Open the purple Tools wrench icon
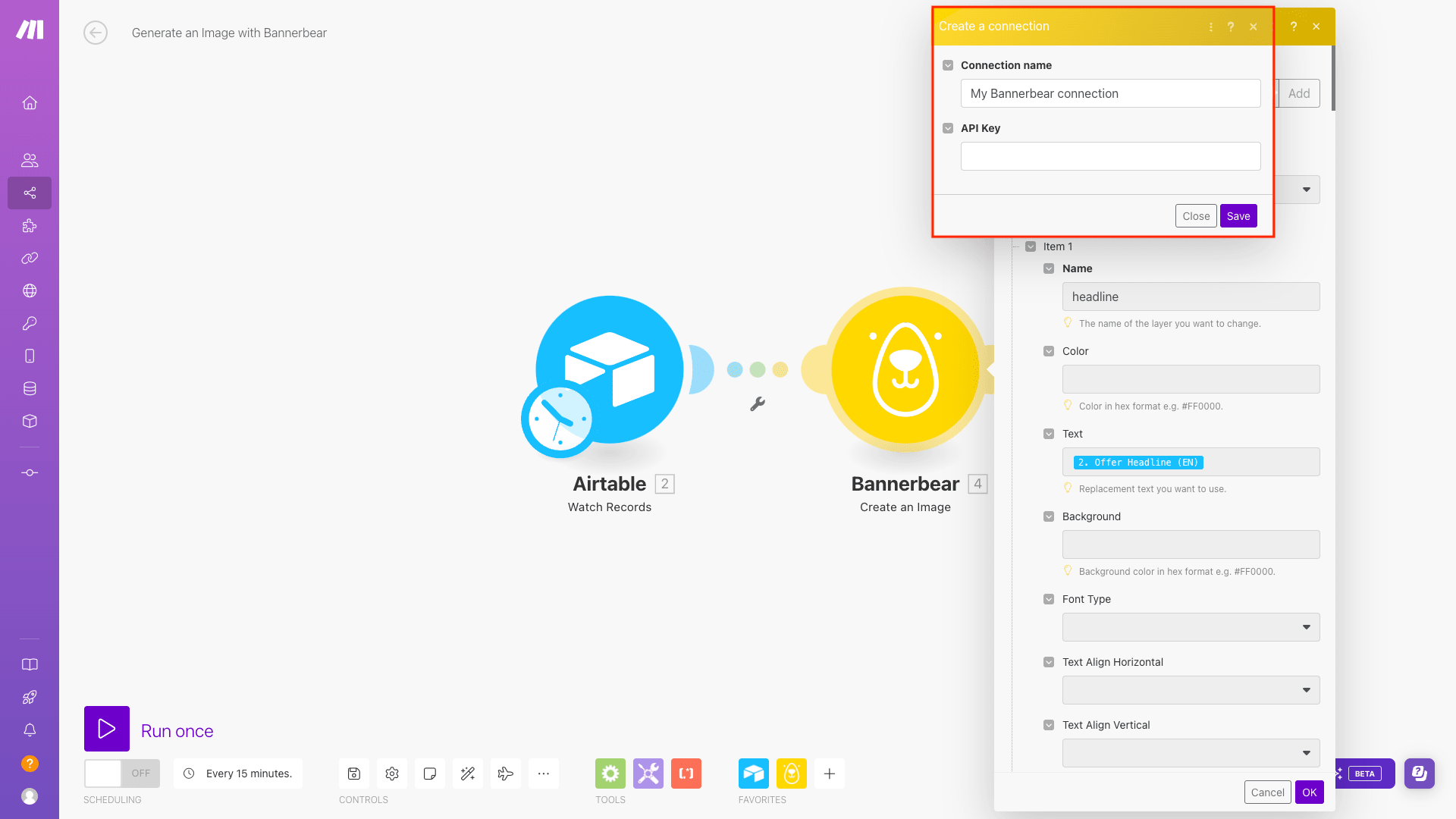The image size is (1456, 819). tap(648, 773)
